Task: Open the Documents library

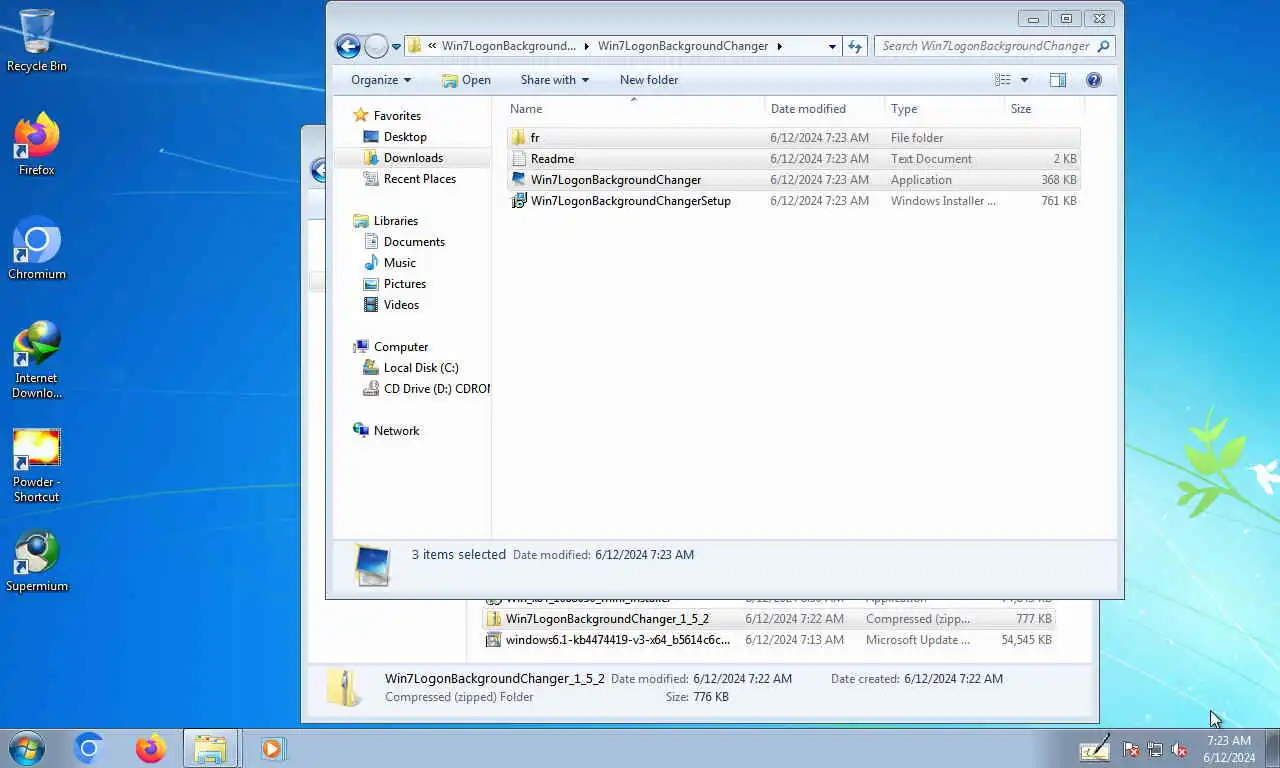Action: 414,242
